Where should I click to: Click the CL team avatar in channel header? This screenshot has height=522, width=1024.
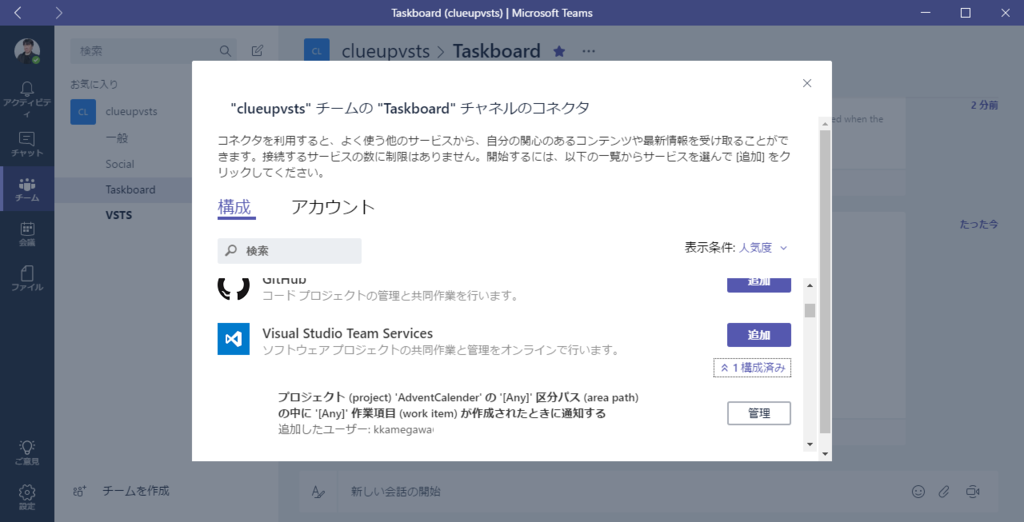pyautogui.click(x=317, y=51)
